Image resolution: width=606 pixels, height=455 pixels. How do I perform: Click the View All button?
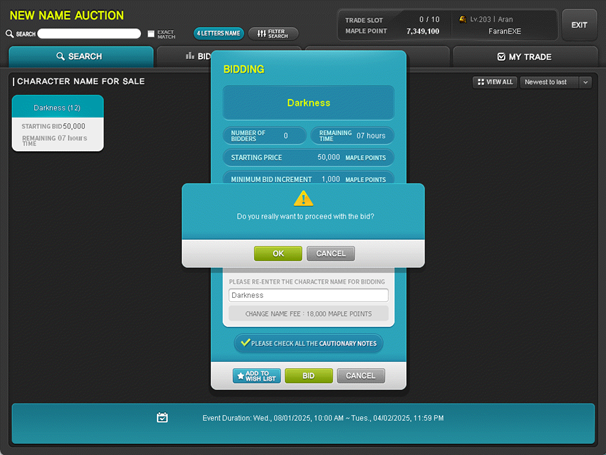(x=495, y=82)
